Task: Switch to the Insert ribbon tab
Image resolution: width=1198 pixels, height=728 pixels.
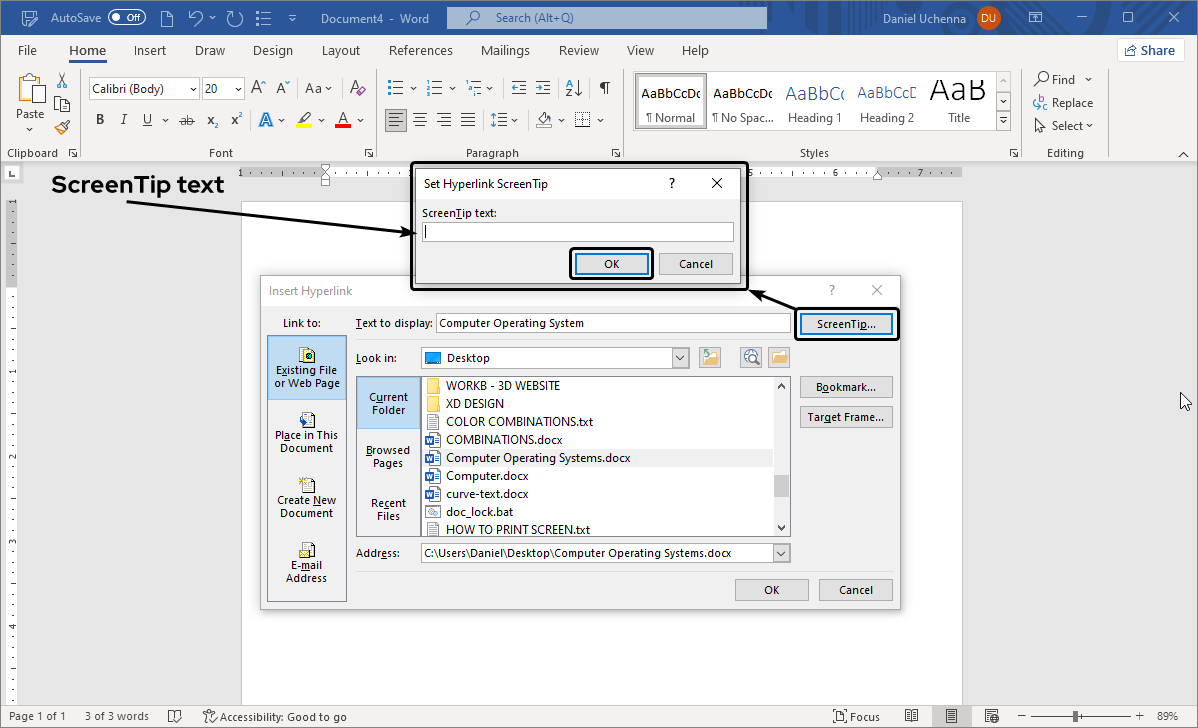Action: tap(149, 50)
